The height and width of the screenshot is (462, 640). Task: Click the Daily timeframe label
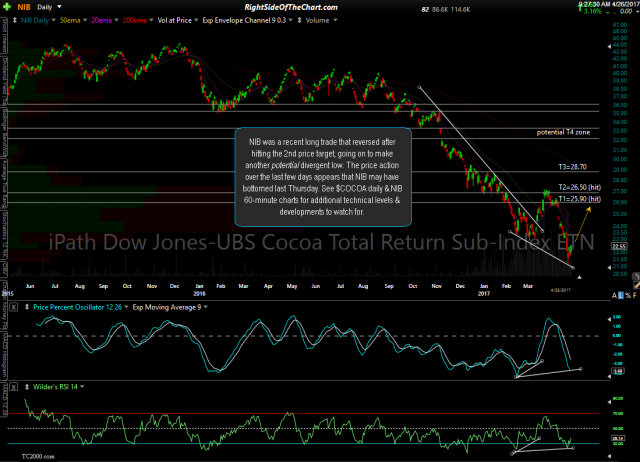[x=45, y=7]
